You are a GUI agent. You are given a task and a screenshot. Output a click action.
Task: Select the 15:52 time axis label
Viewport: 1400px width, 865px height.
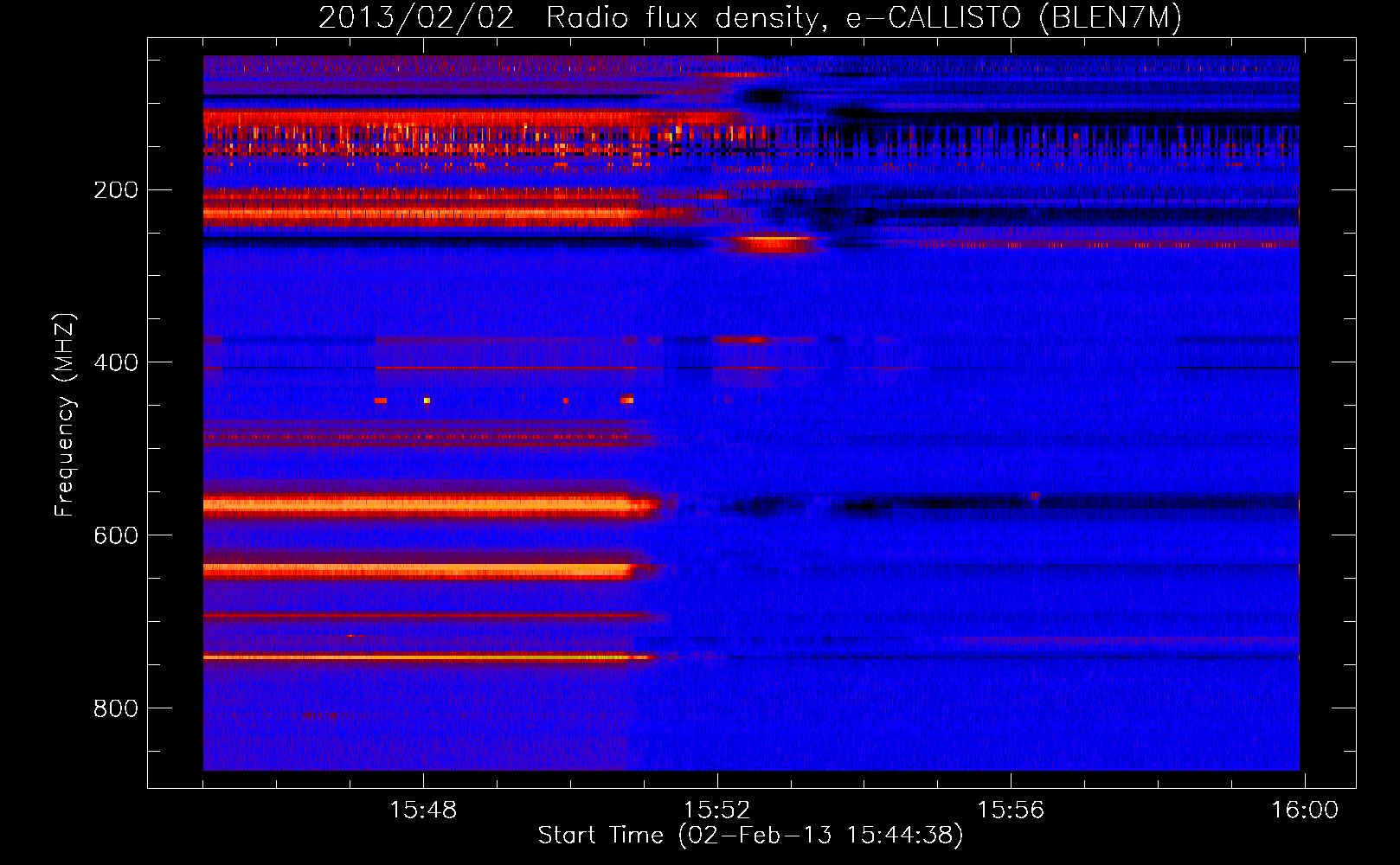point(716,811)
